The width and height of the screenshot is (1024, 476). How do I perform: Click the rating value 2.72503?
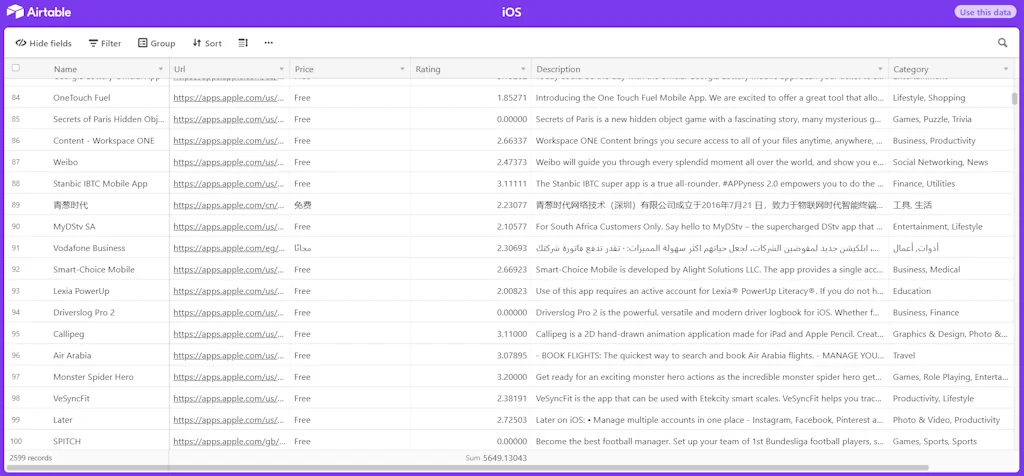pyautogui.click(x=511, y=420)
